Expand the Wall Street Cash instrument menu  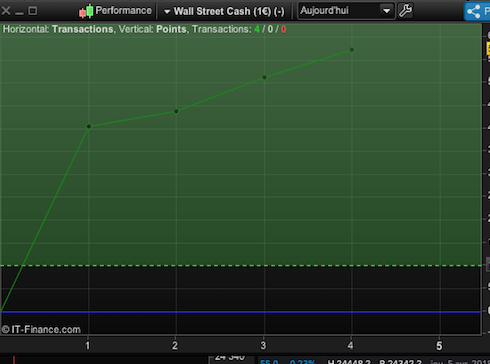tap(167, 12)
